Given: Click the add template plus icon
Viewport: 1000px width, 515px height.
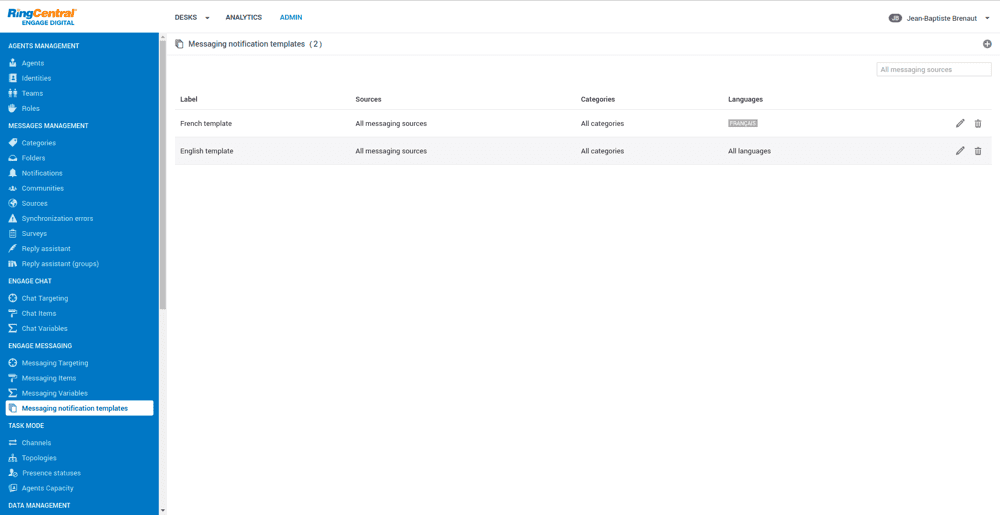Looking at the screenshot, I should click(x=987, y=44).
